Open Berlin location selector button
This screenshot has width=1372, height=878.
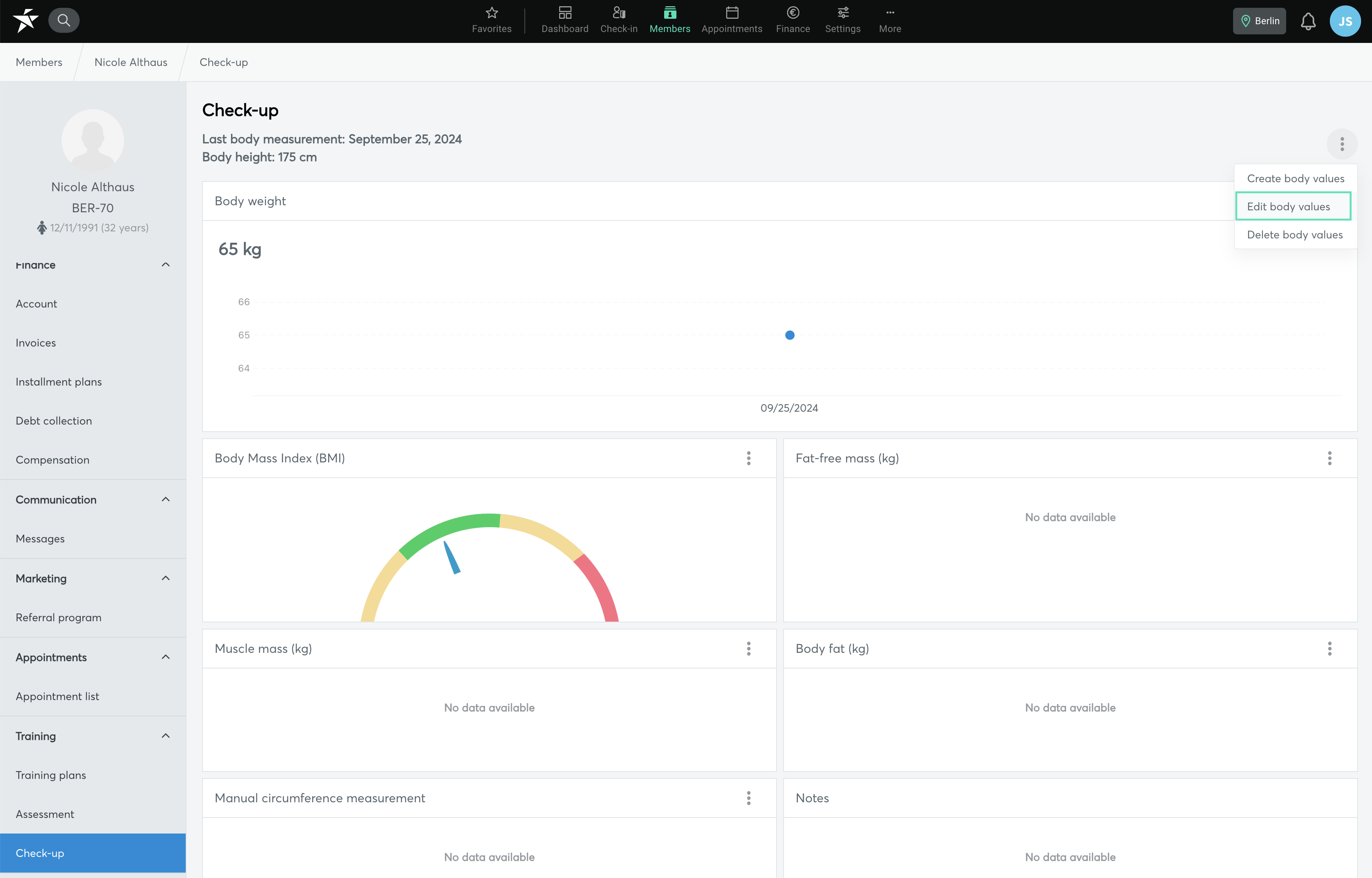[1259, 21]
